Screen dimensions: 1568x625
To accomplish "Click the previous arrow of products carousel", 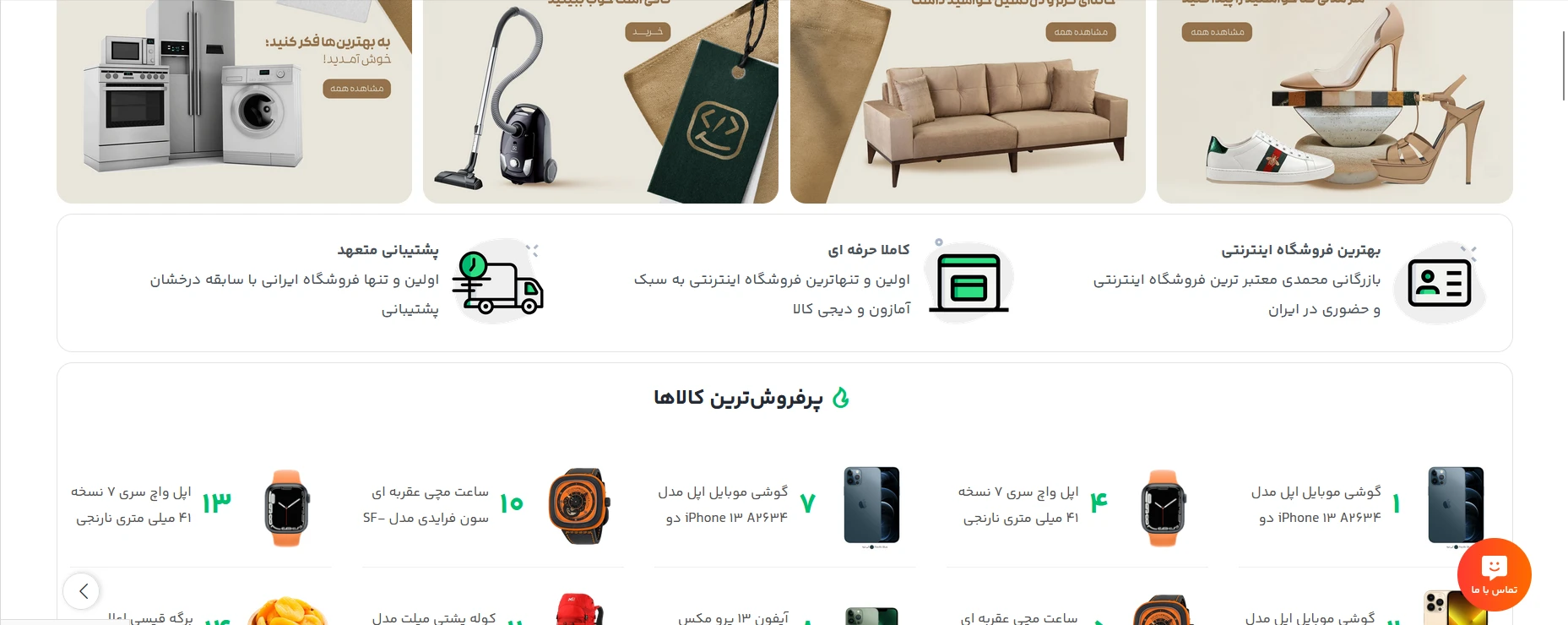I will tap(82, 591).
